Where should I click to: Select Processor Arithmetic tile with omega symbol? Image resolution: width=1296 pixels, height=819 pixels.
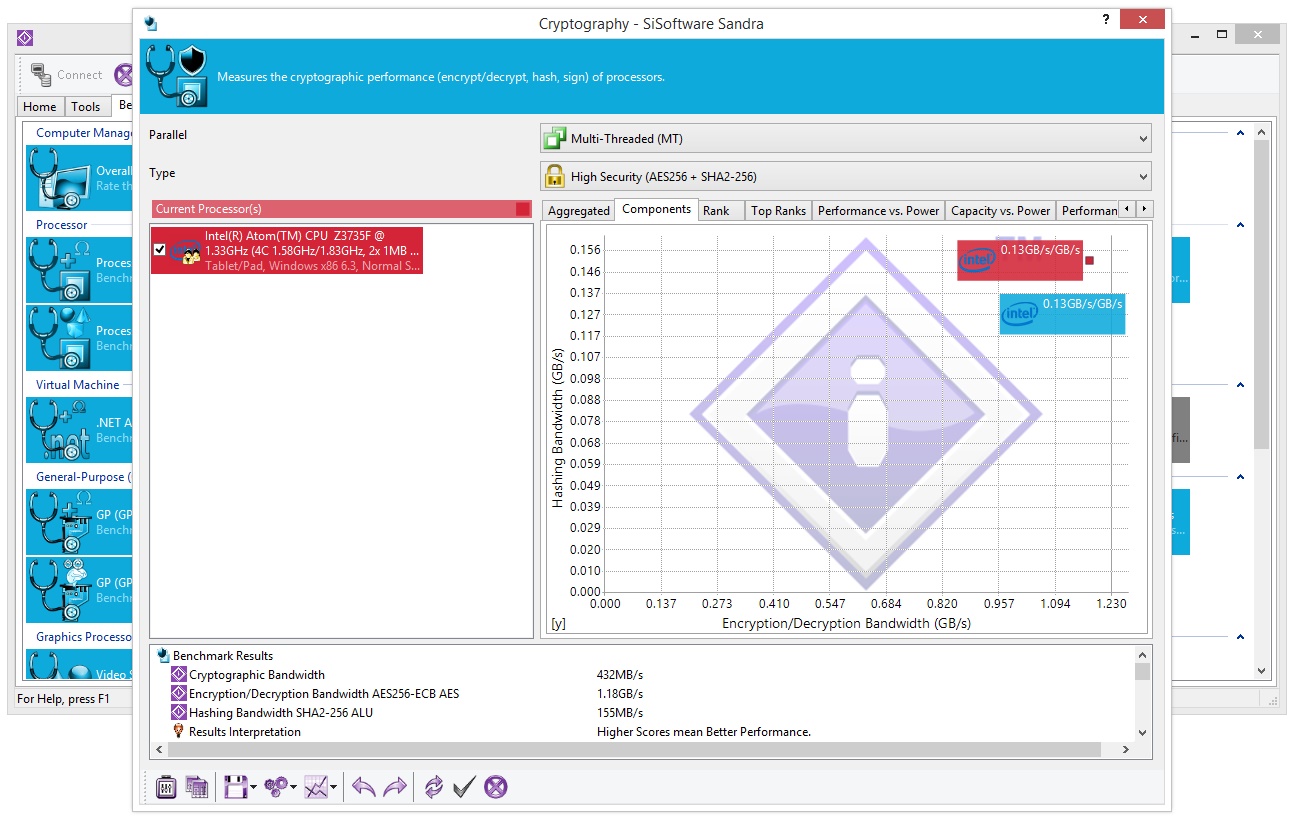coord(80,270)
